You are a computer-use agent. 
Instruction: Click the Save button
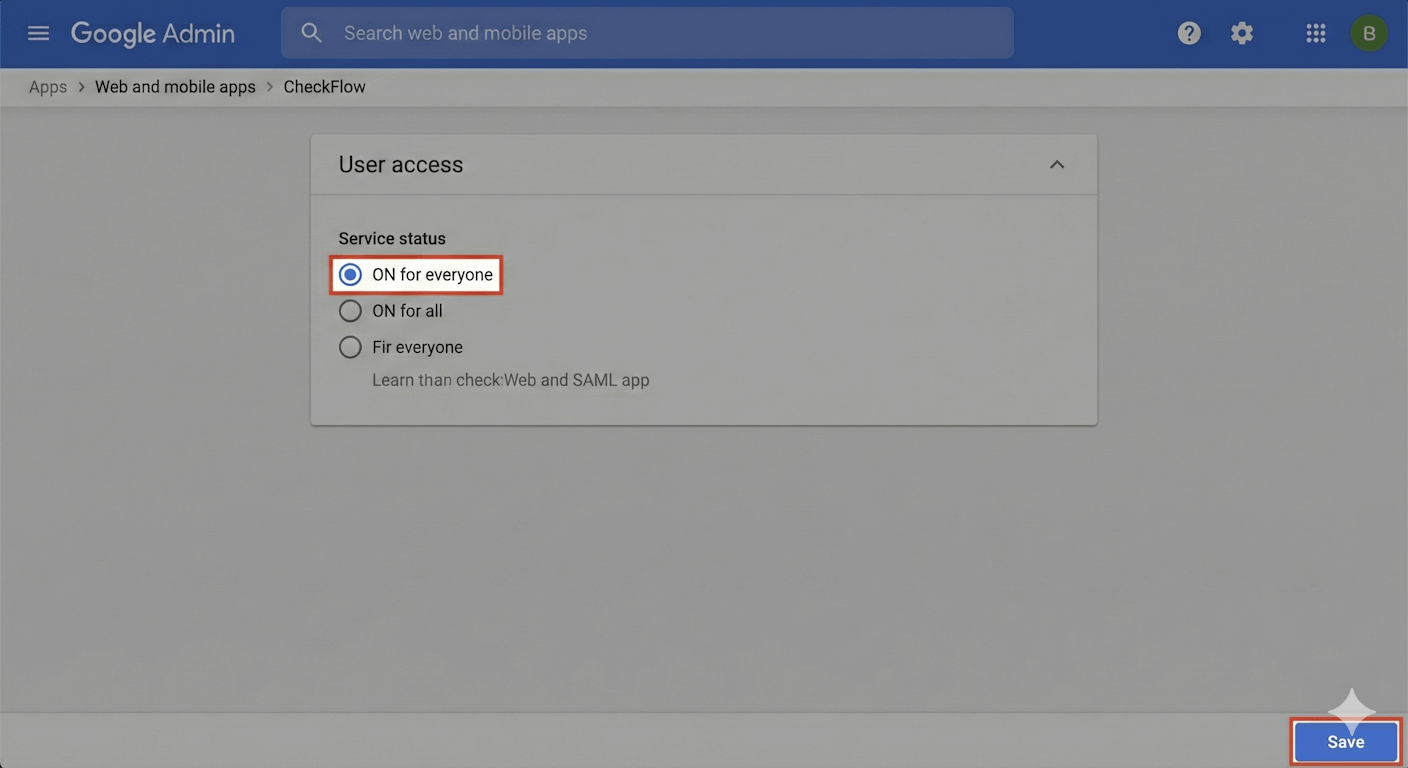[x=1344, y=741]
